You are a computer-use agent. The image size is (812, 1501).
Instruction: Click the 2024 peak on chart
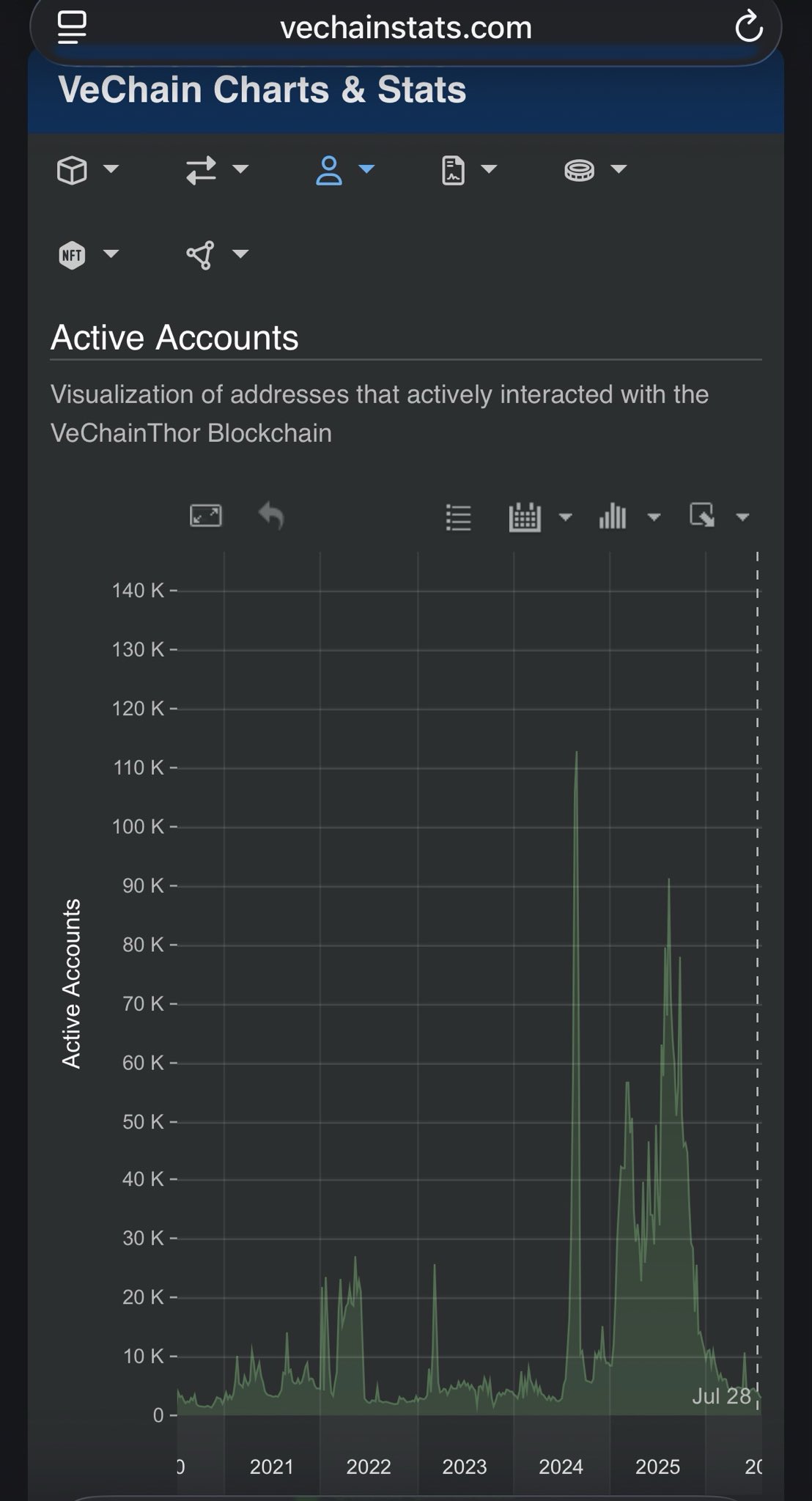point(577,753)
